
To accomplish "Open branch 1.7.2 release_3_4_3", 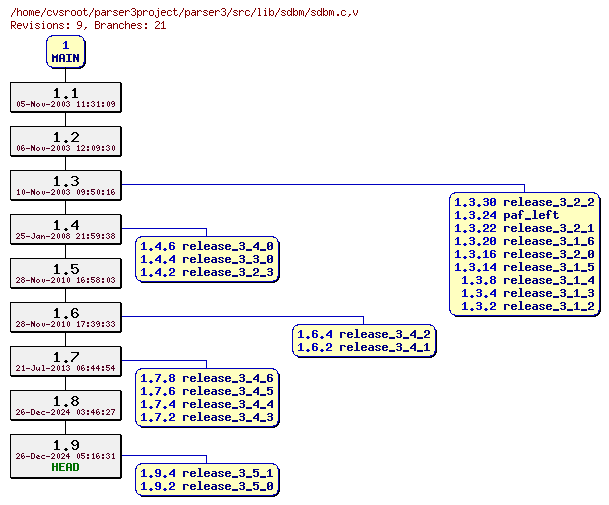I will click(207, 417).
